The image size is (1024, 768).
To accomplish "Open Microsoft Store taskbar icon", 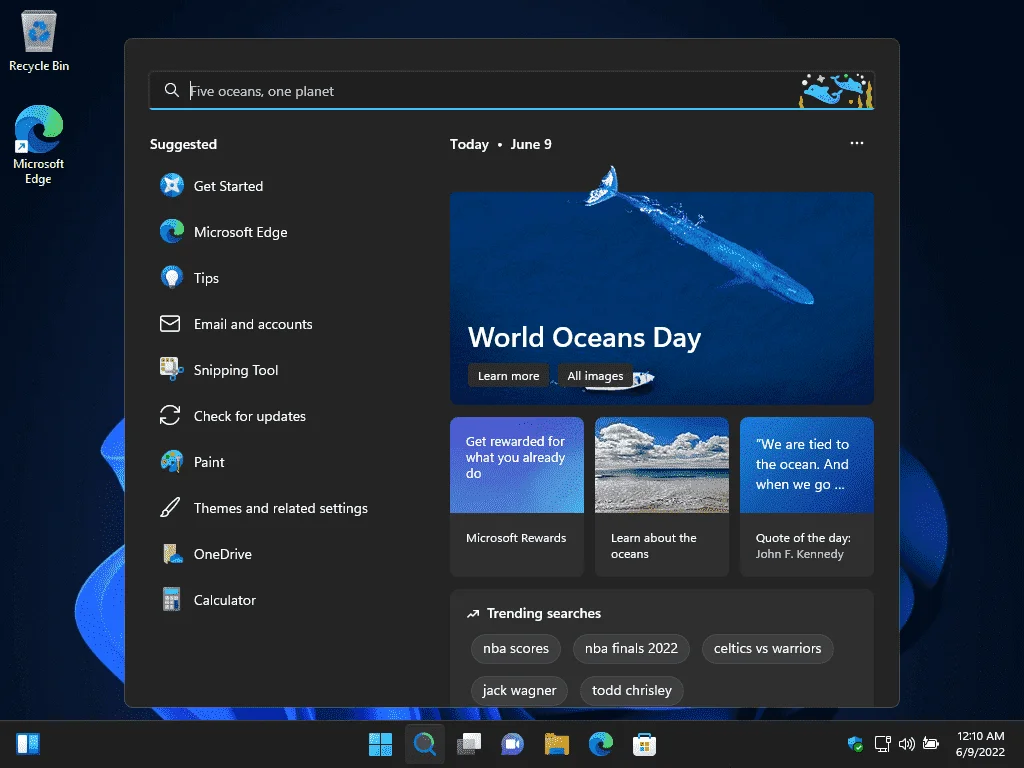I will tap(645, 744).
